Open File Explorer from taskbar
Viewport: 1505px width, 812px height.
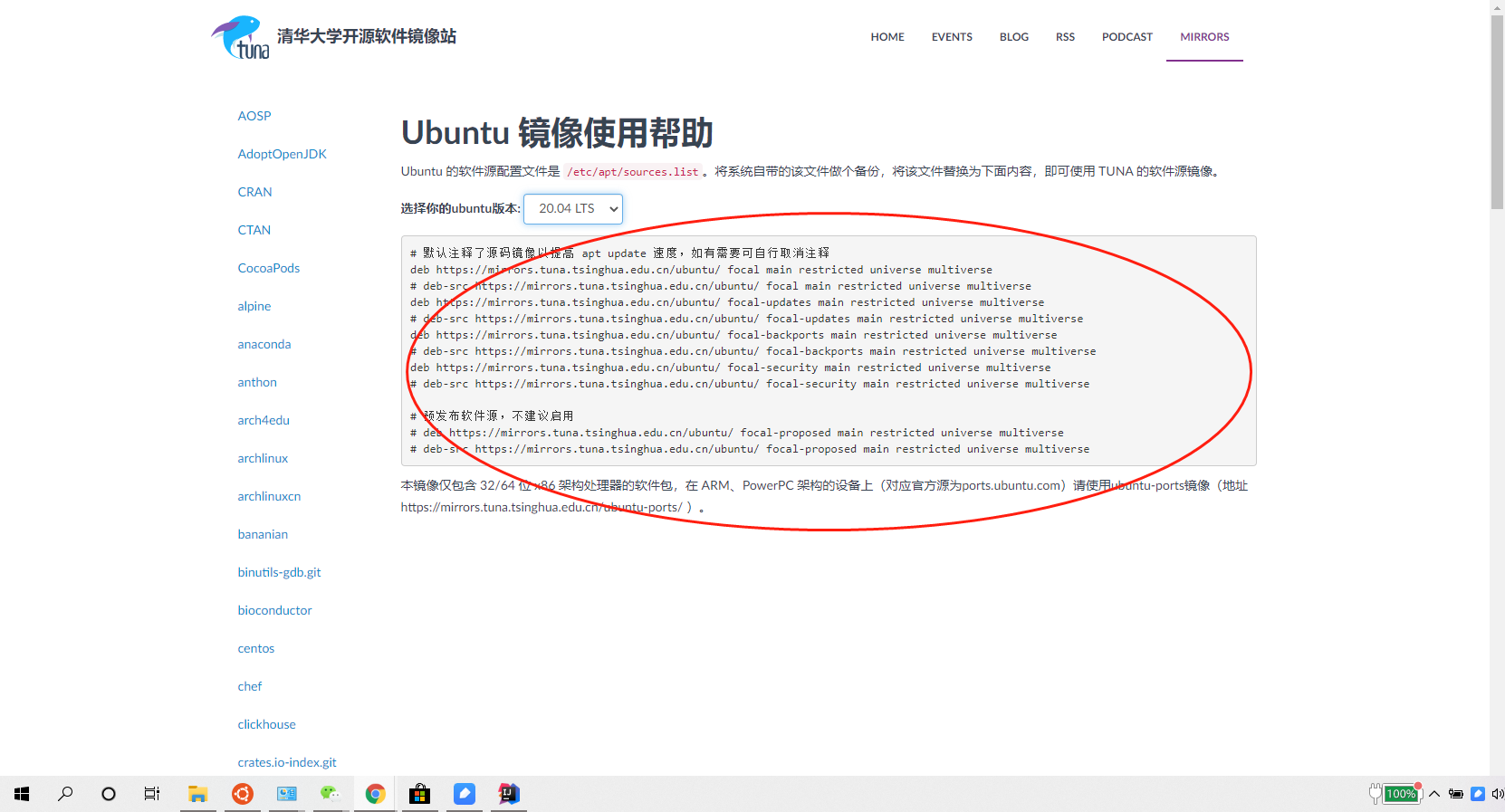click(x=197, y=794)
